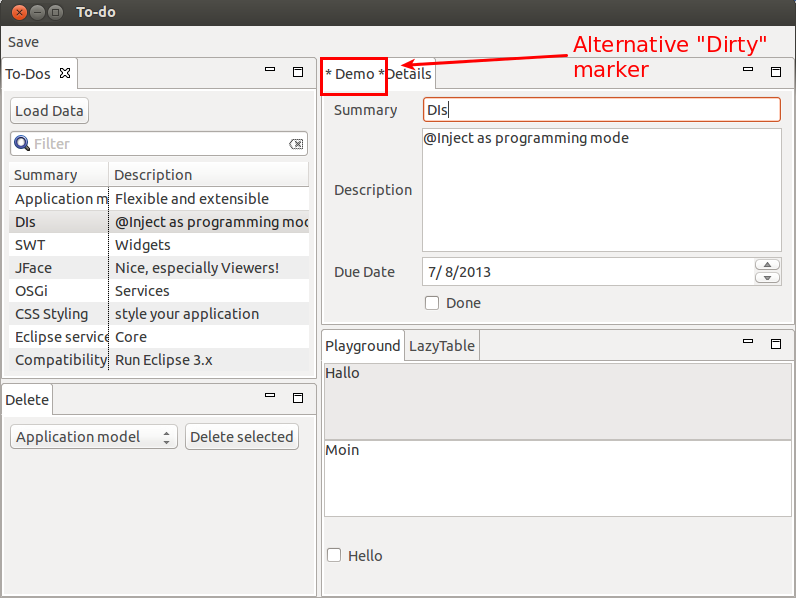Close the To-do window
Viewport: 796px width, 600px height.
19,12
